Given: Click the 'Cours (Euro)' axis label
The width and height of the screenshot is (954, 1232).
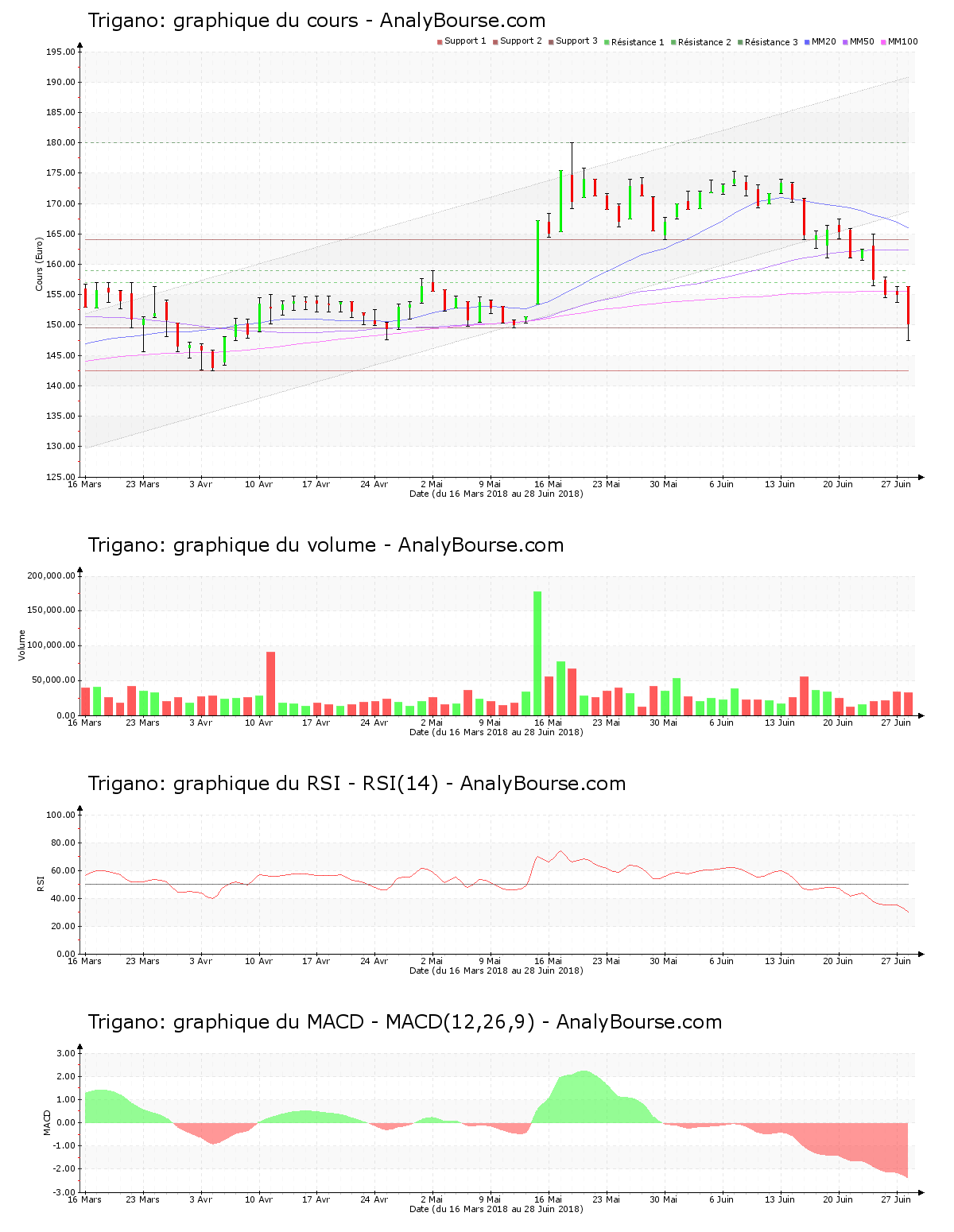Looking at the screenshot, I should tap(39, 264).
